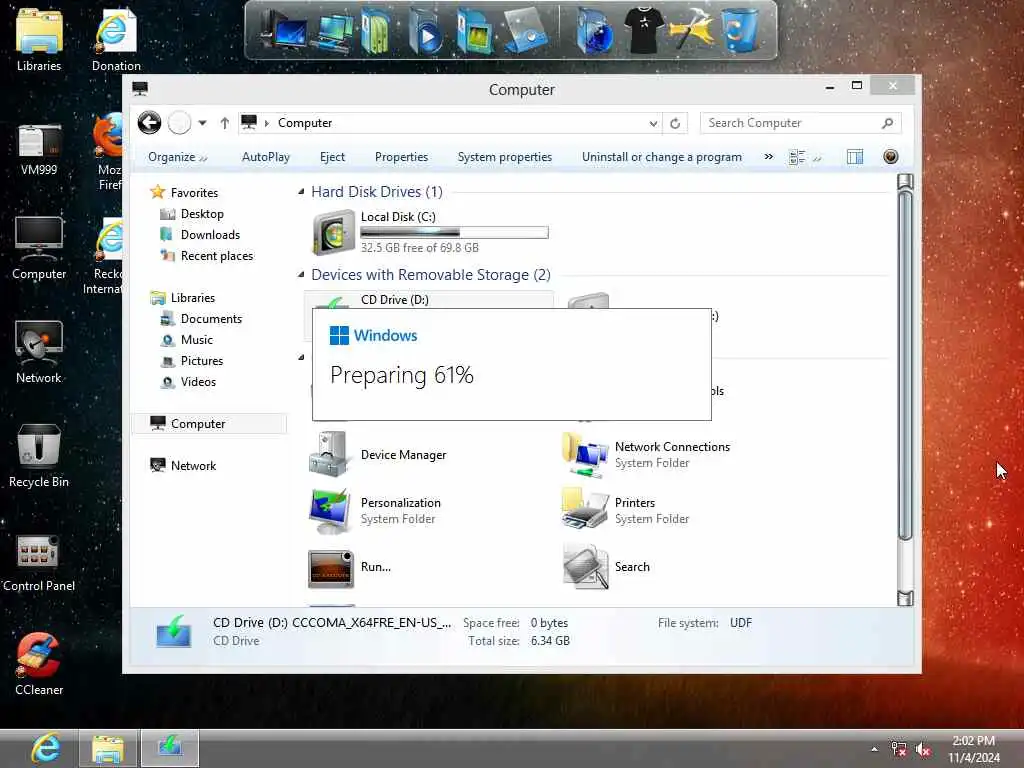Open the Recycle Bin desktop icon
This screenshot has height=768, width=1024.
[x=39, y=456]
